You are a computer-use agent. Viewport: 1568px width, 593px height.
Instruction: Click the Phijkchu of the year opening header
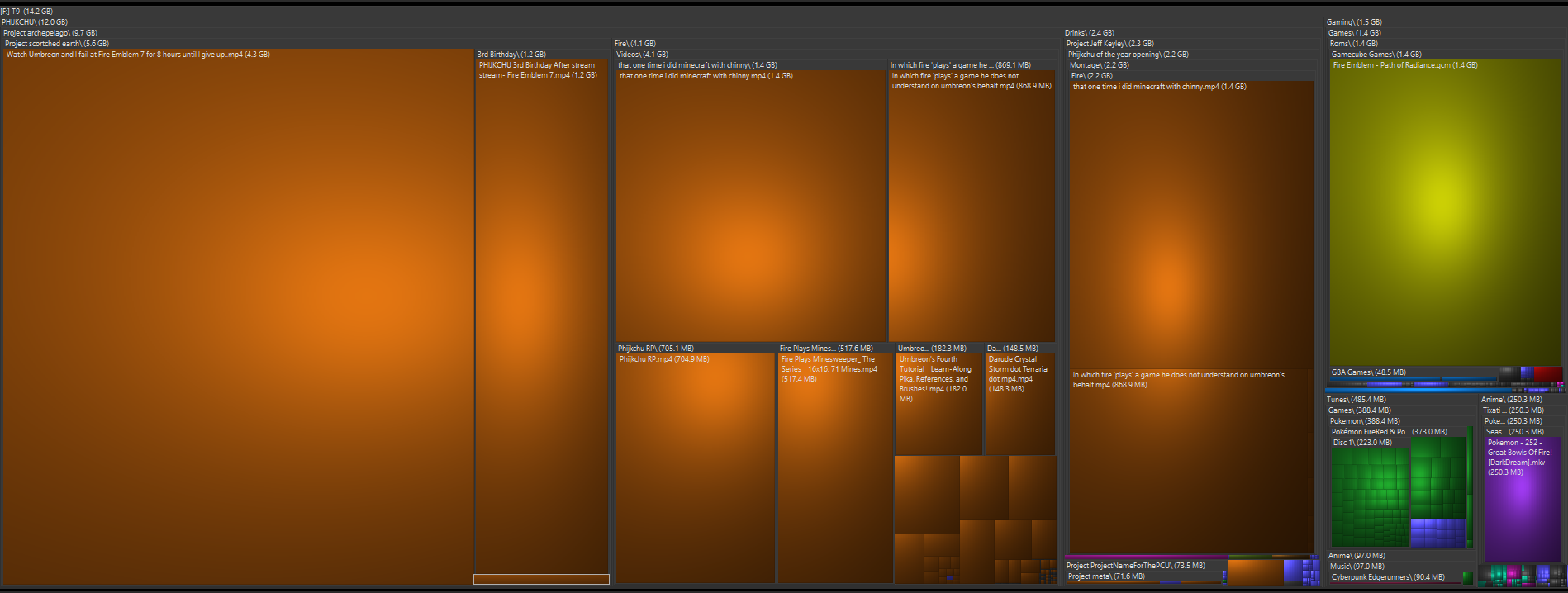click(1128, 55)
